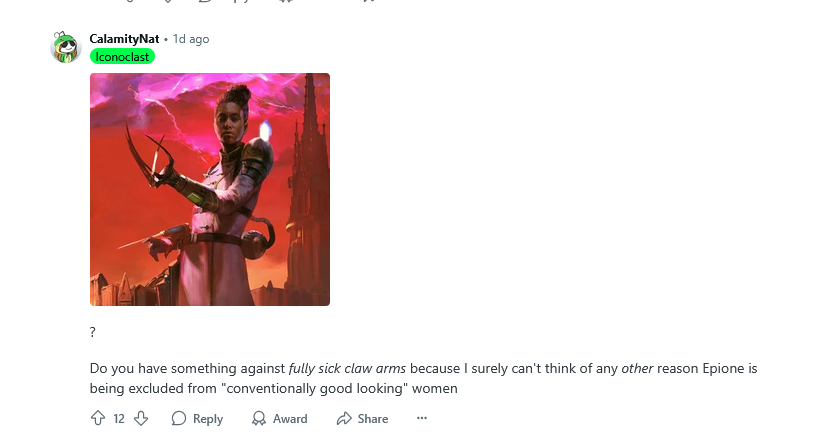The image size is (824, 443).
Task: Click the vote score number 12
Action: [119, 418]
